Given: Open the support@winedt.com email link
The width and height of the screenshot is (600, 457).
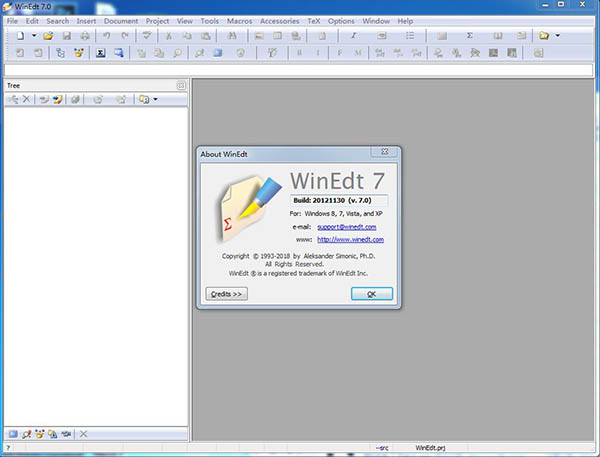Looking at the screenshot, I should pos(347,227).
